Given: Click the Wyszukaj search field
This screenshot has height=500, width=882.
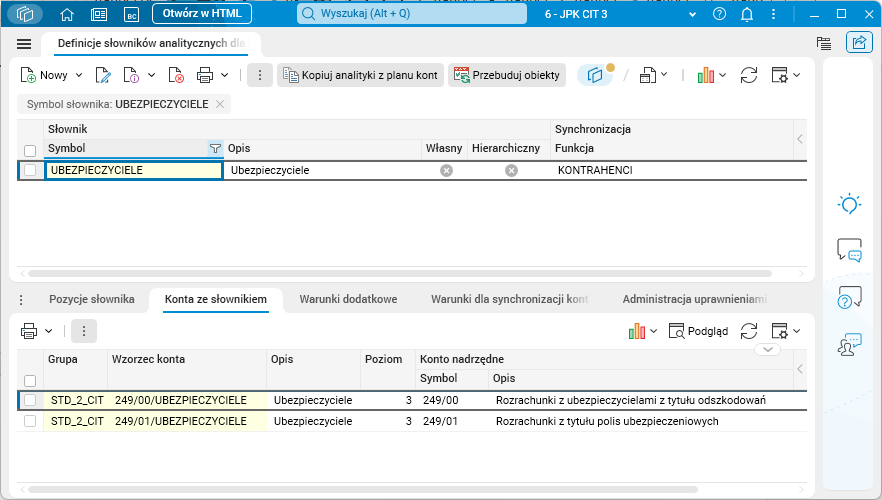Looking at the screenshot, I should click(x=412, y=13).
